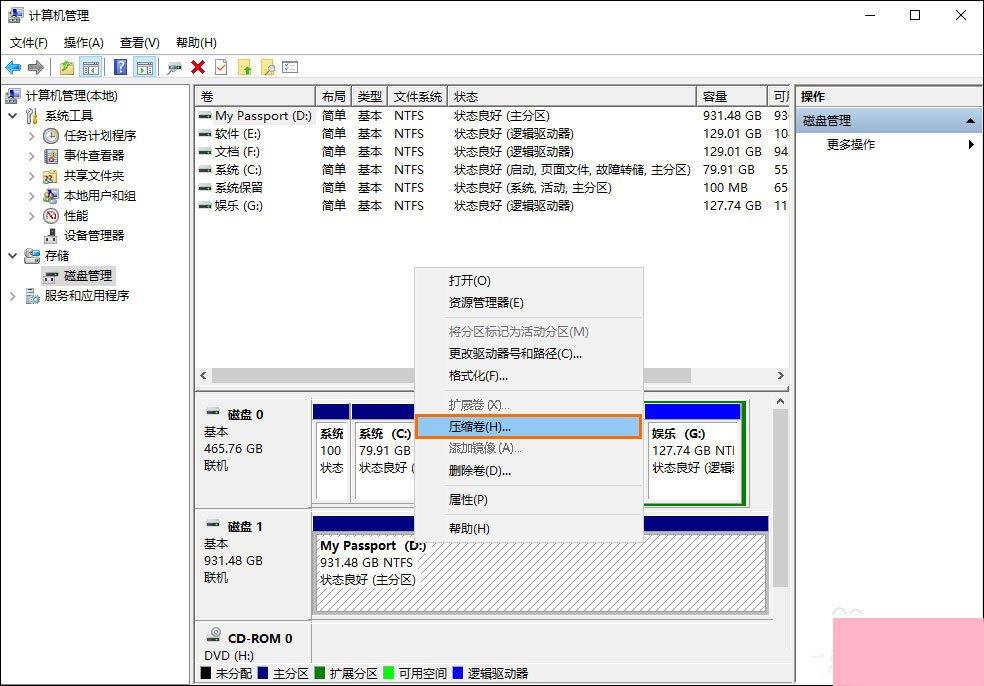
Task: Open the 更多操作 submenu arrow
Action: point(971,144)
